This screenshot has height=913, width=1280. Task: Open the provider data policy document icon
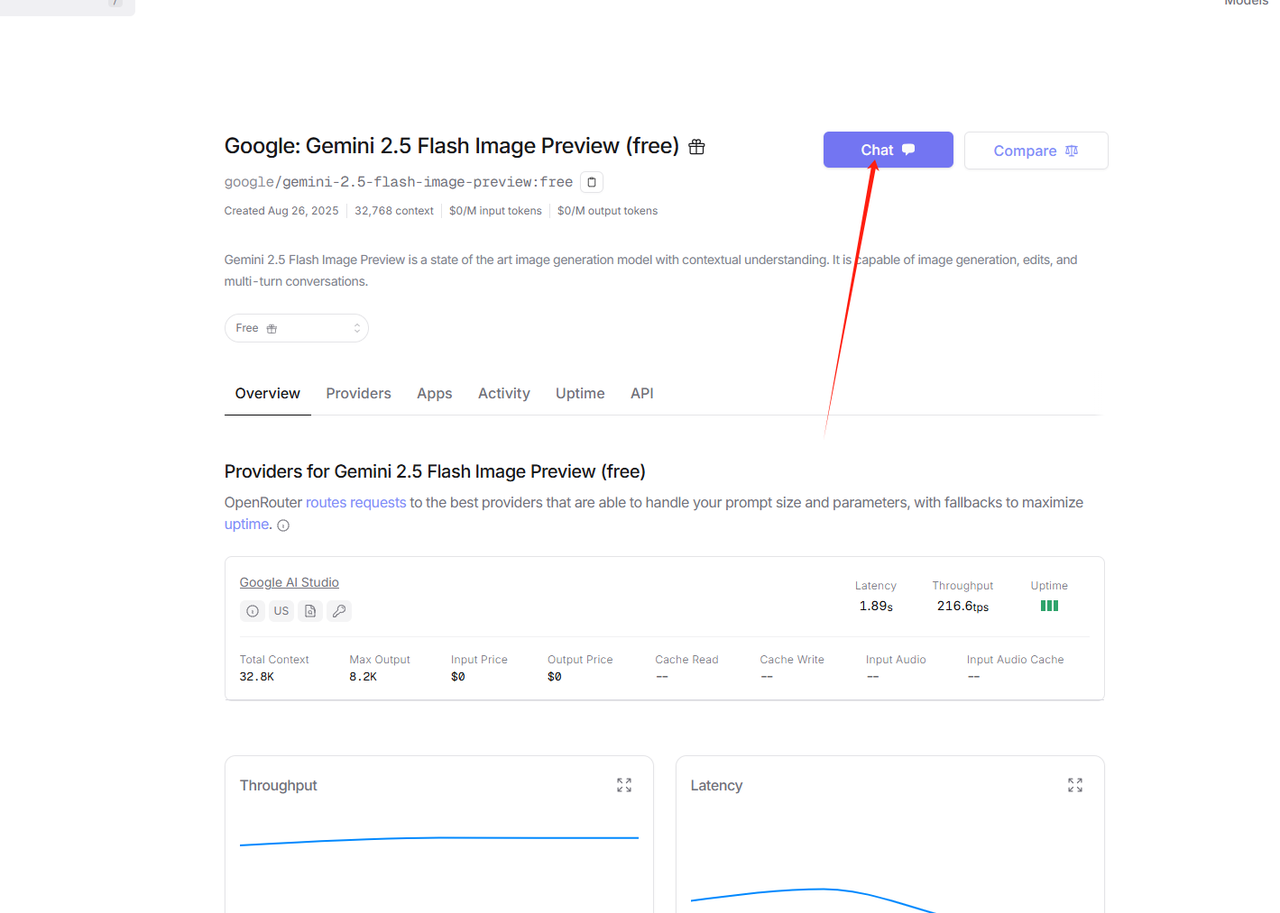coord(310,611)
